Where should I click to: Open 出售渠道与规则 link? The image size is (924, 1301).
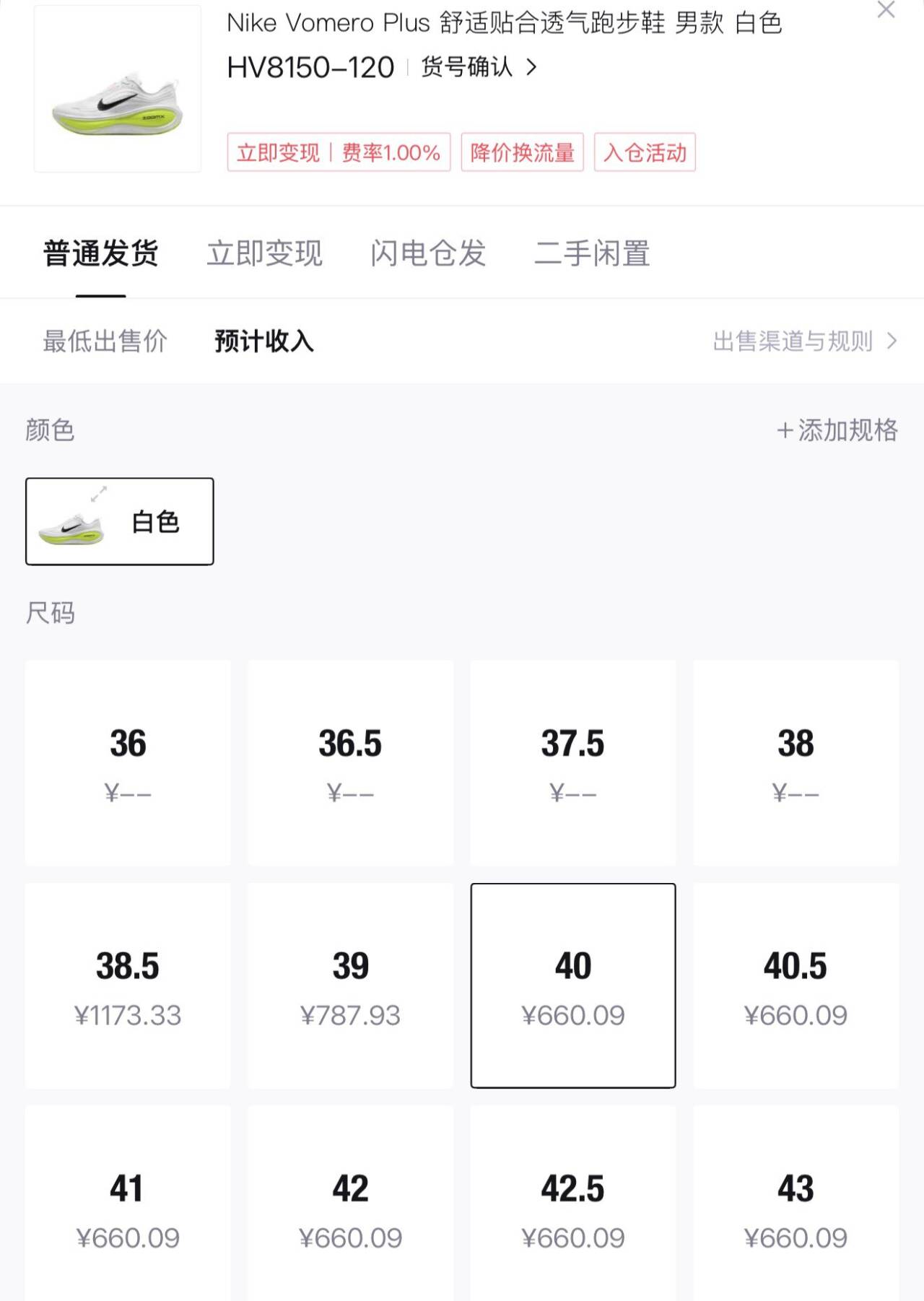pyautogui.click(x=804, y=341)
